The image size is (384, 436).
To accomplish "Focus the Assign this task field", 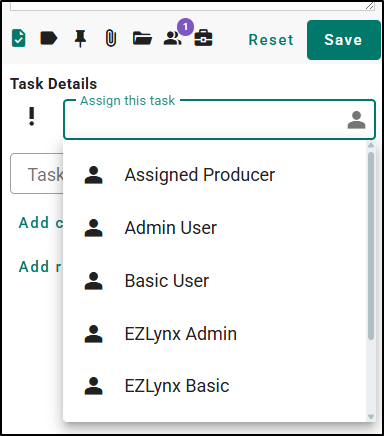I will click(219, 120).
